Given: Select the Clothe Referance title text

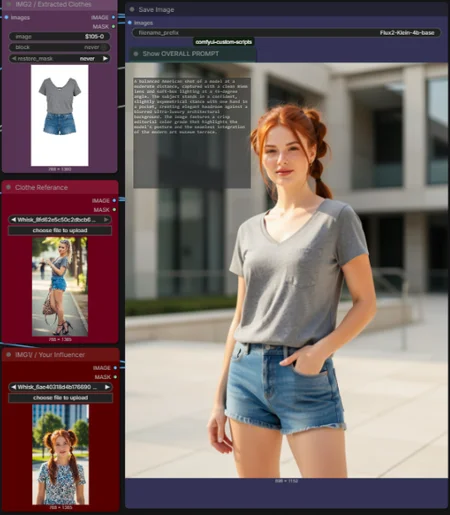Looking at the screenshot, I should tap(41, 187).
